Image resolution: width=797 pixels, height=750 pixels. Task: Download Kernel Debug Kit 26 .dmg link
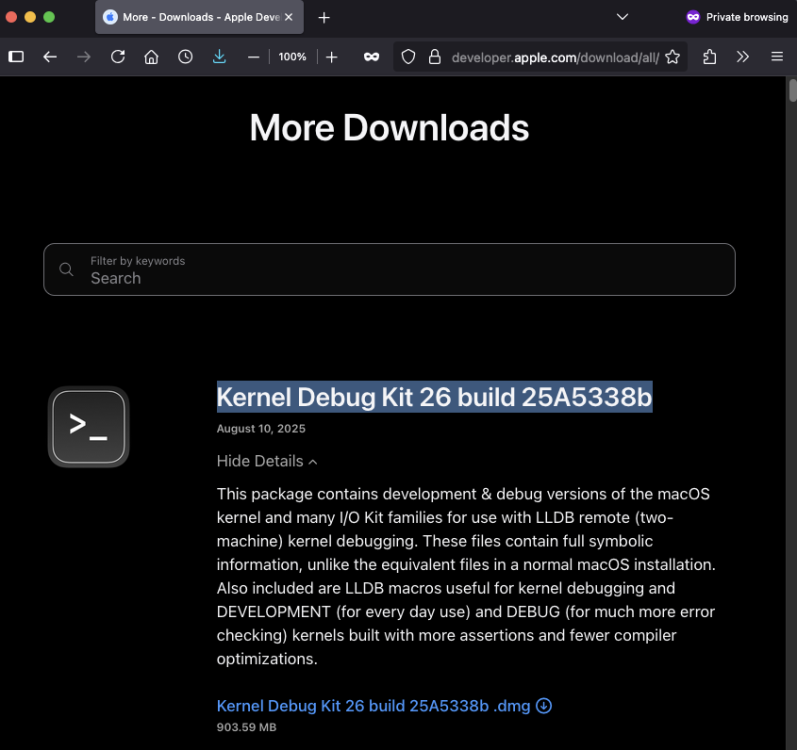[x=374, y=706]
